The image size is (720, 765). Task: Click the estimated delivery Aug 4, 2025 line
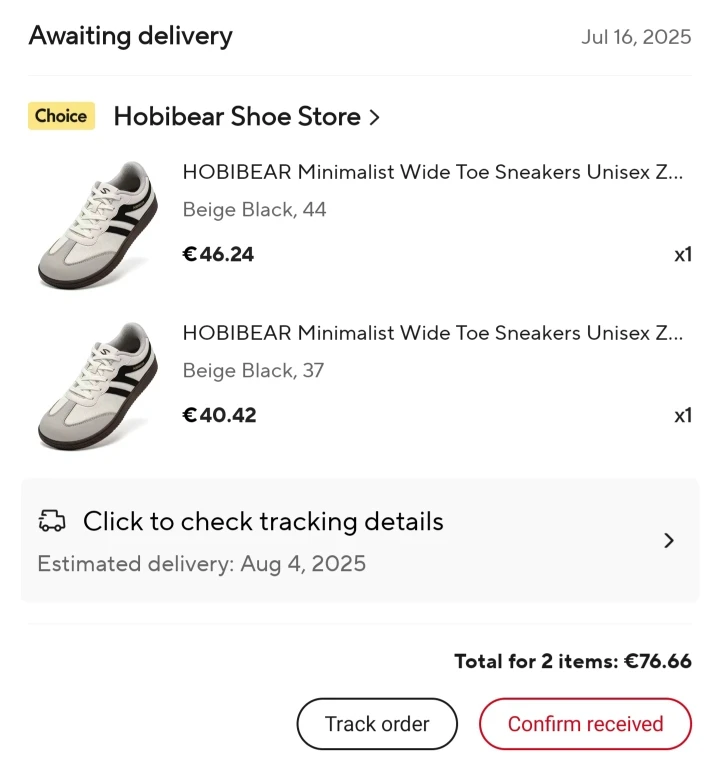(x=201, y=564)
